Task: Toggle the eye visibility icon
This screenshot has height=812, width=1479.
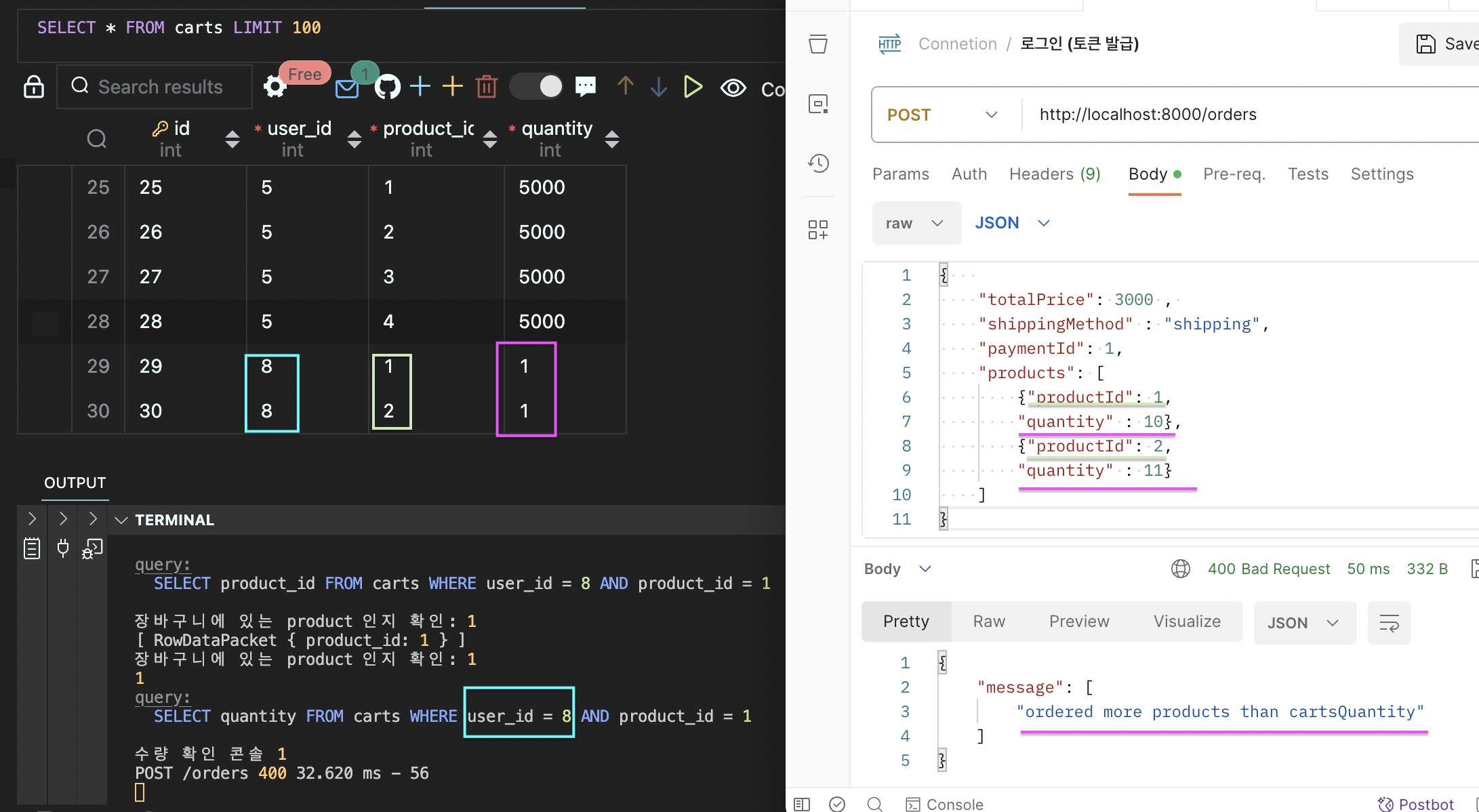Action: (x=733, y=87)
